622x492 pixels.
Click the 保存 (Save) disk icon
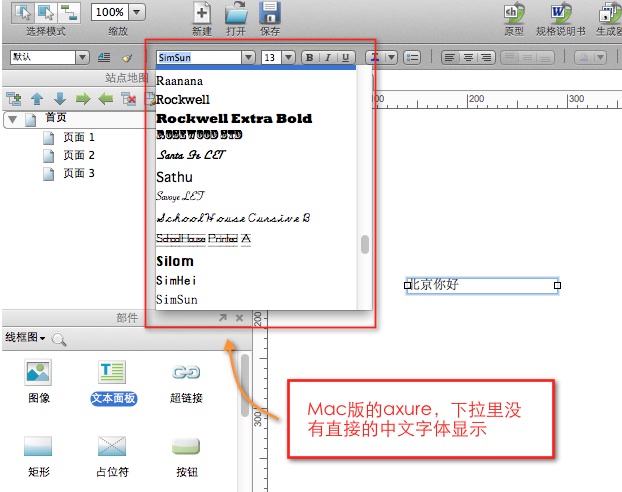pyautogui.click(x=270, y=13)
